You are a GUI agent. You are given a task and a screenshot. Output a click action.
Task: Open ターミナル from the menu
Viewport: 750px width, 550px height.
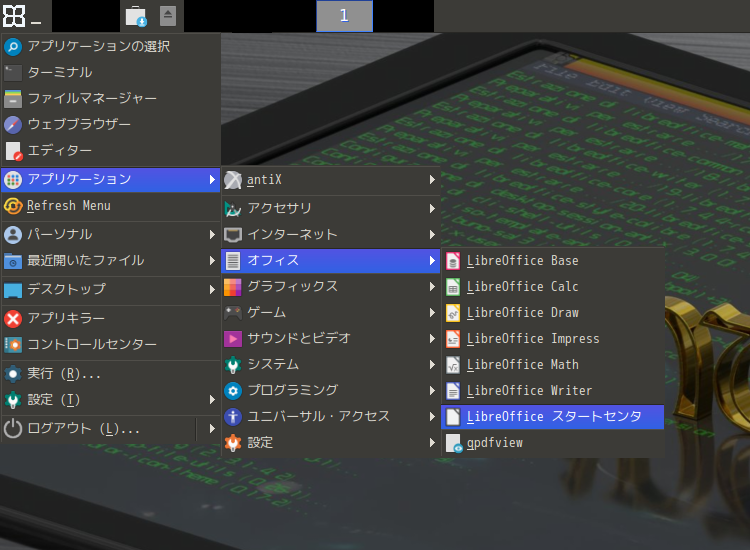tap(111, 72)
